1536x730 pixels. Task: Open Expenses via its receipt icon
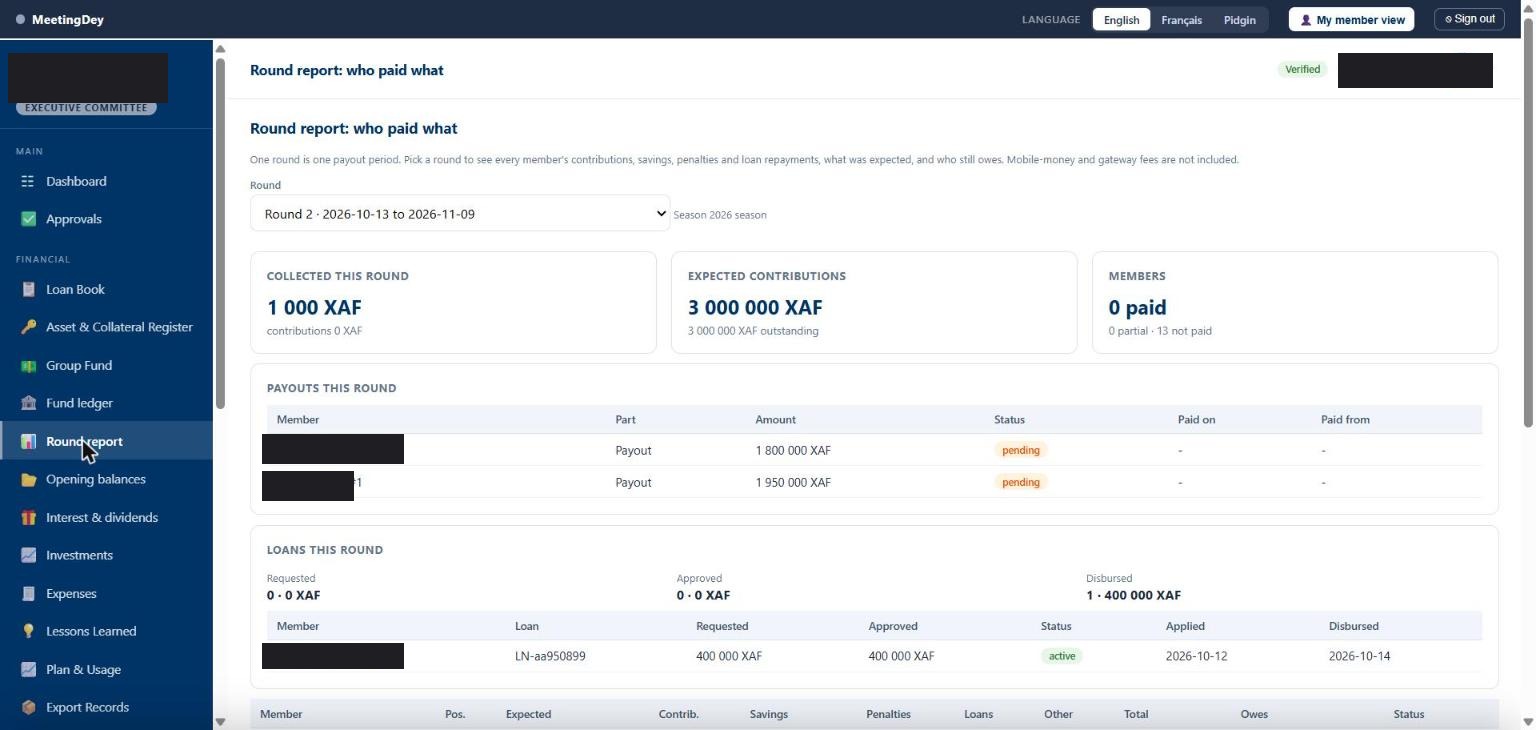click(x=28, y=593)
